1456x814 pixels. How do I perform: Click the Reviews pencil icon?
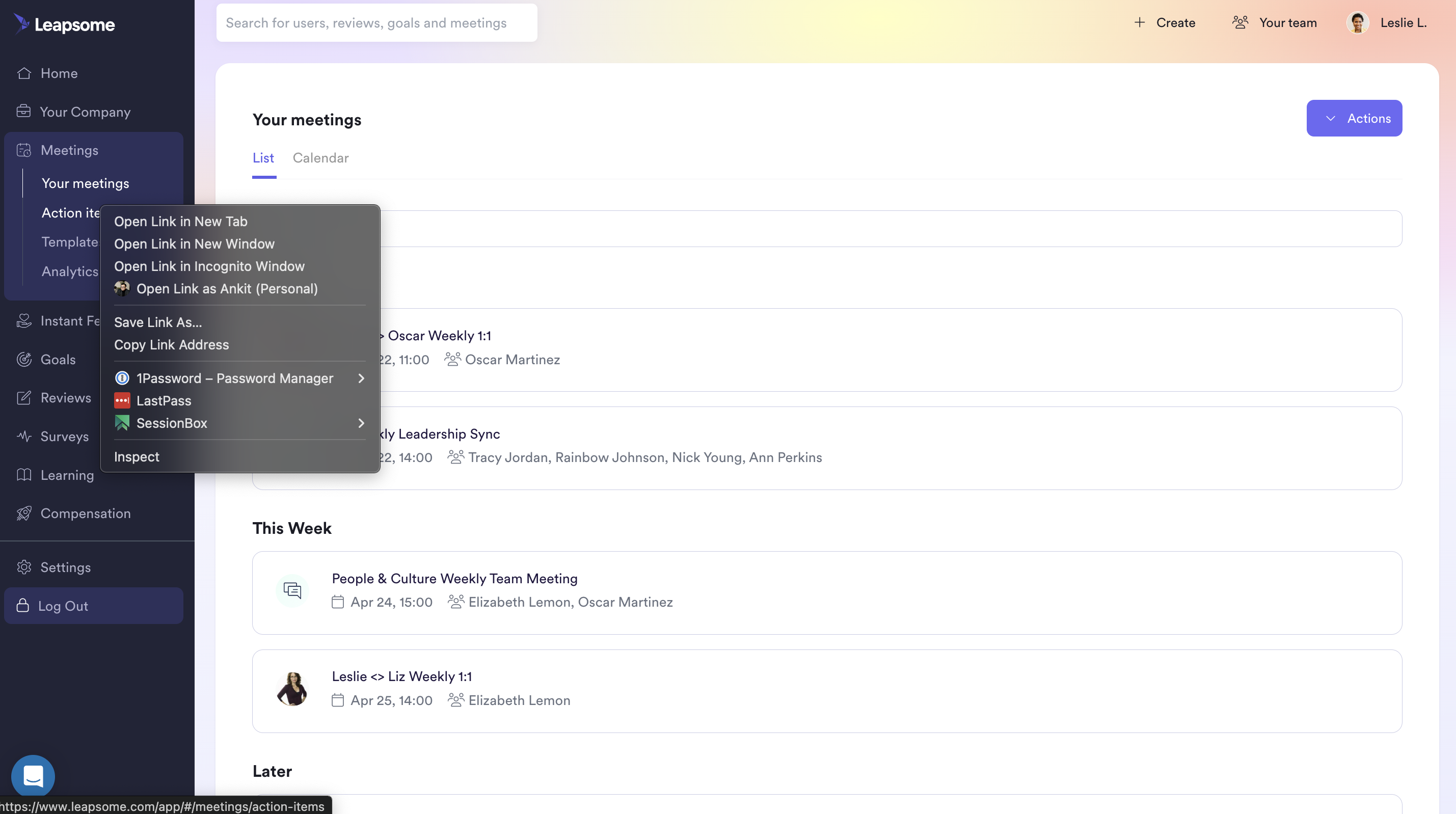click(x=24, y=397)
